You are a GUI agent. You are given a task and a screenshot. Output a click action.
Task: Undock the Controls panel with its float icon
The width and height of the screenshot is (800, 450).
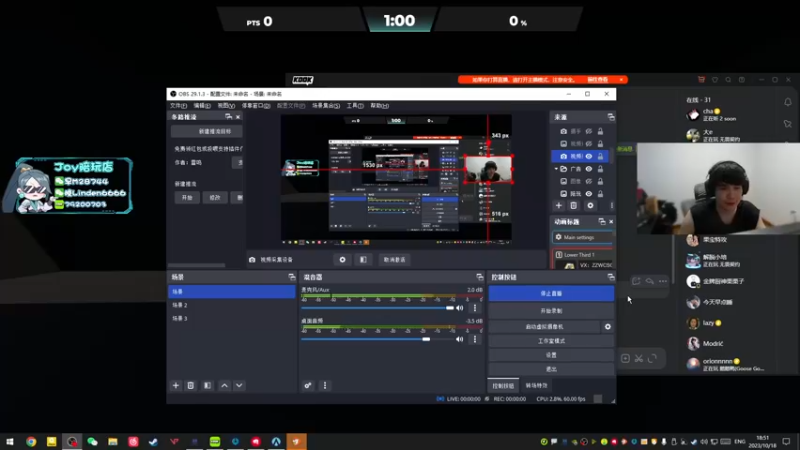tap(611, 277)
